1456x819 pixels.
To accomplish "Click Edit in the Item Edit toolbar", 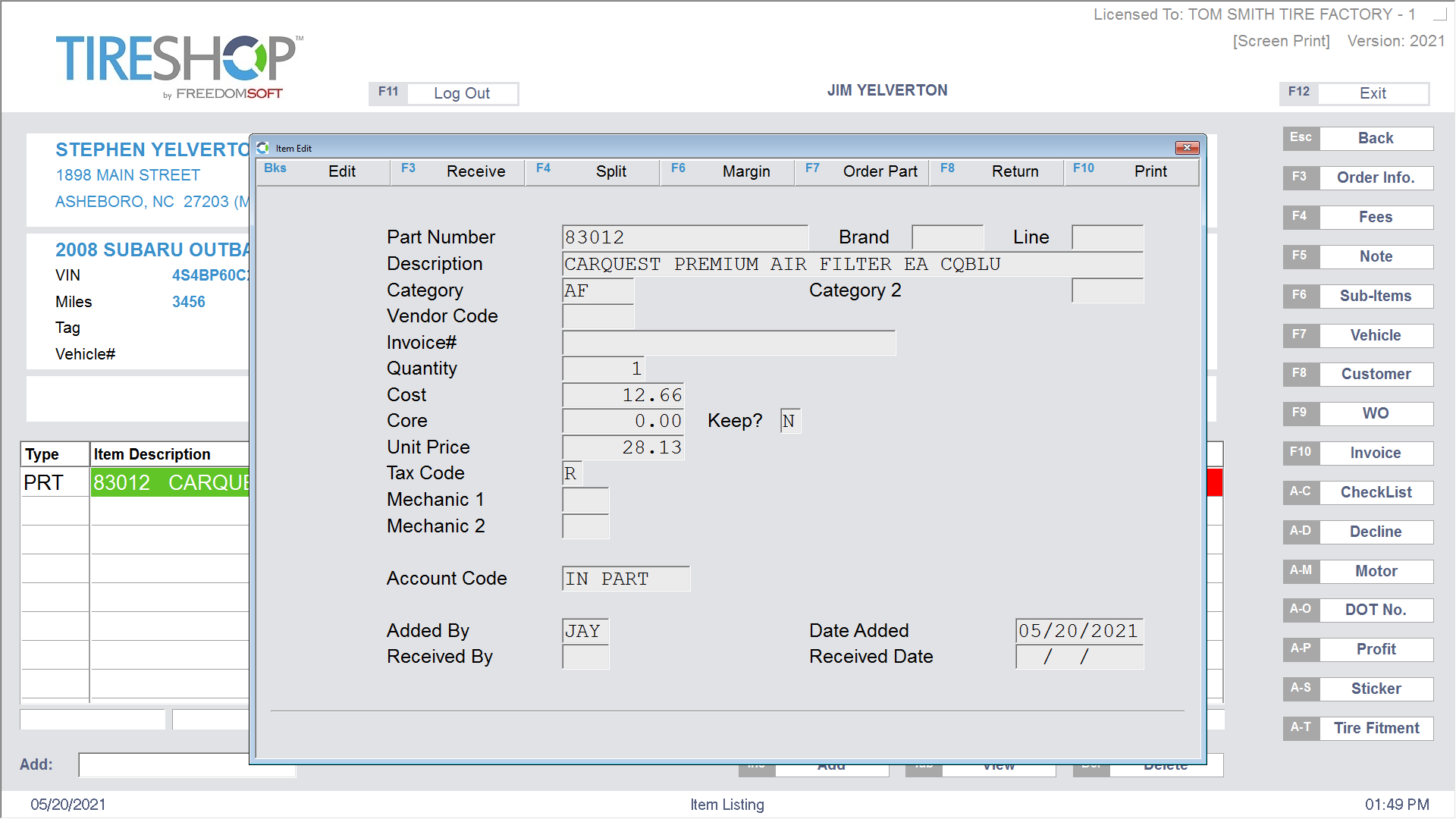I will tap(324, 171).
